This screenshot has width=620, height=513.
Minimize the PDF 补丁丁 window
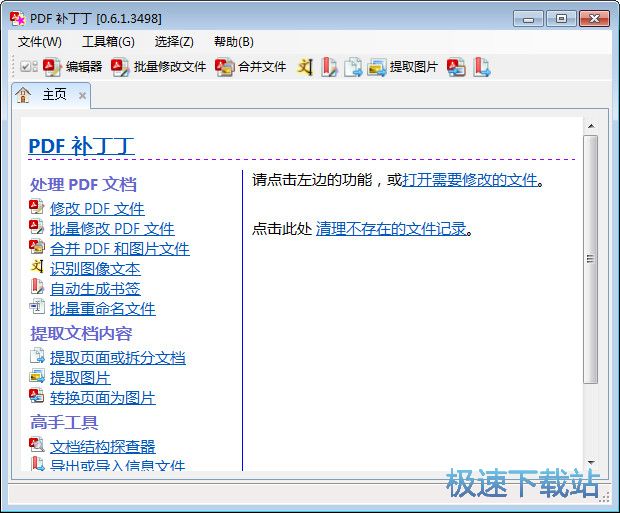(x=528, y=19)
